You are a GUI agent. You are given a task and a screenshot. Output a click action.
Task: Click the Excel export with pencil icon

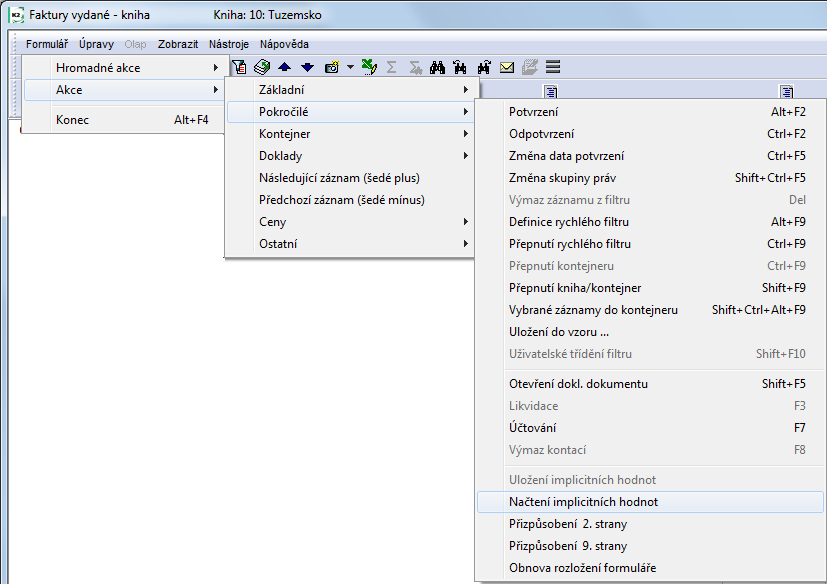[x=369, y=67]
